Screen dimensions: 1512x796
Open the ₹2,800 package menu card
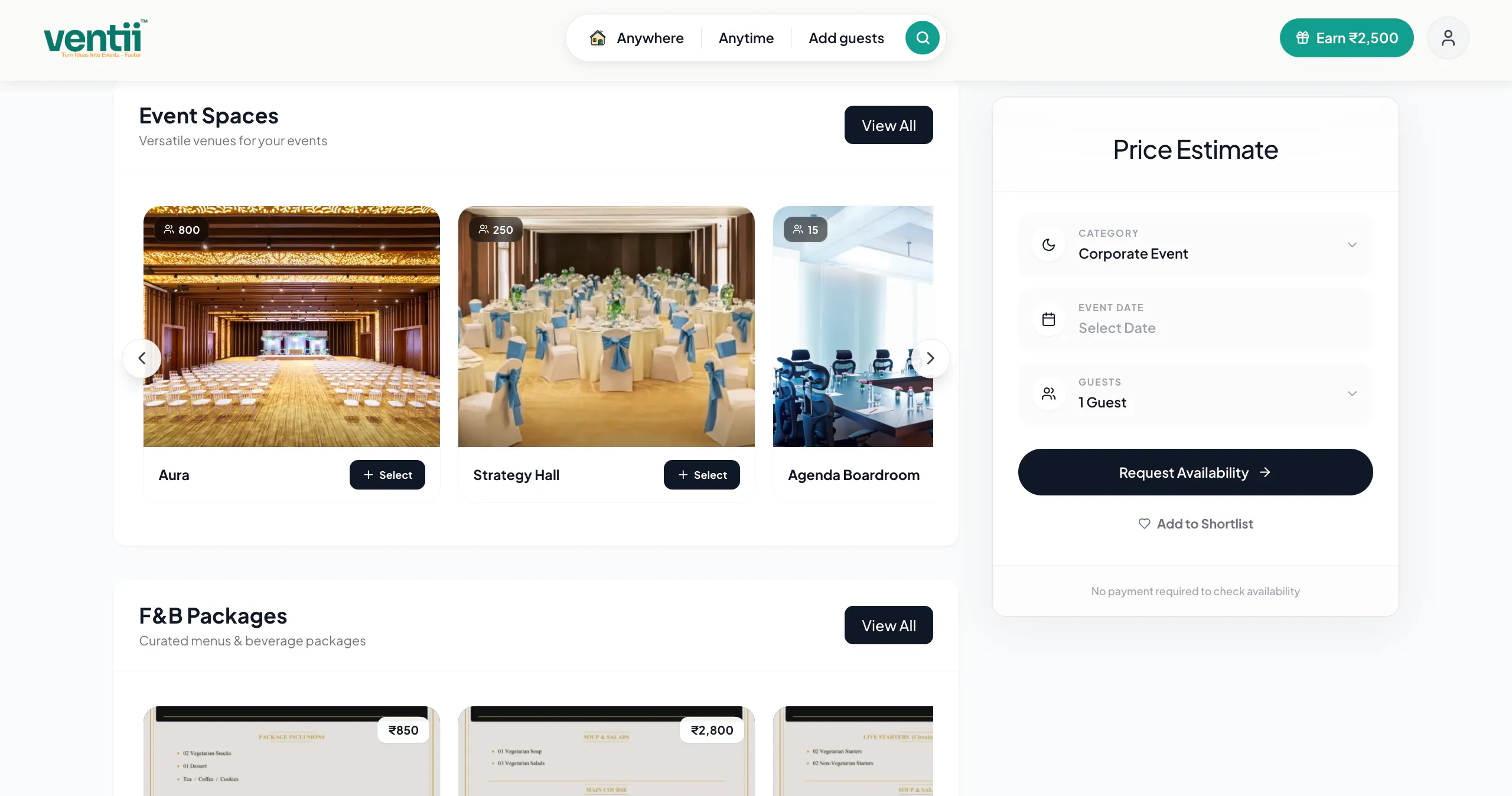pyautogui.click(x=607, y=751)
